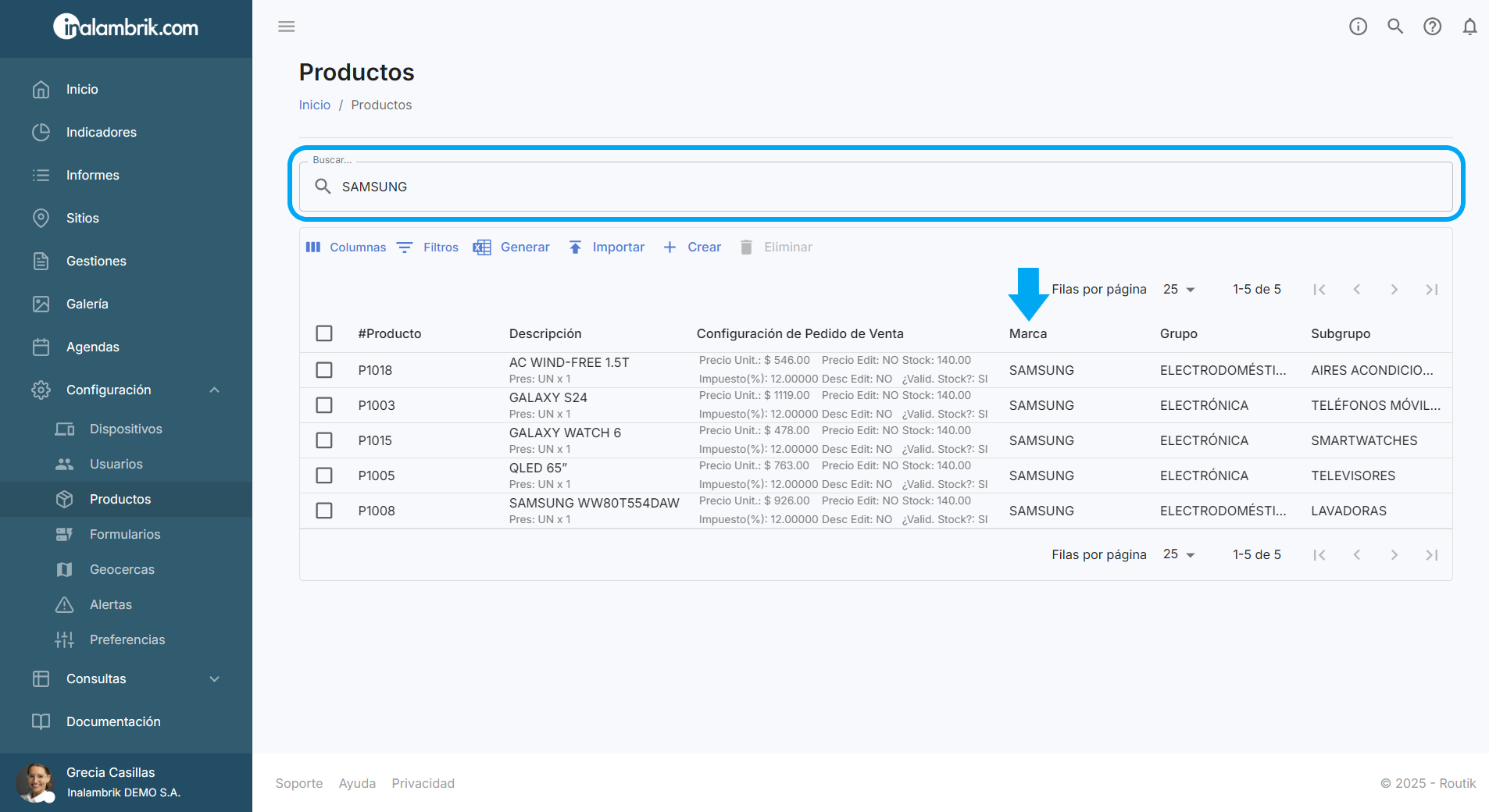The height and width of the screenshot is (812, 1489).
Task: Click the Consultas table icon
Action: (41, 678)
